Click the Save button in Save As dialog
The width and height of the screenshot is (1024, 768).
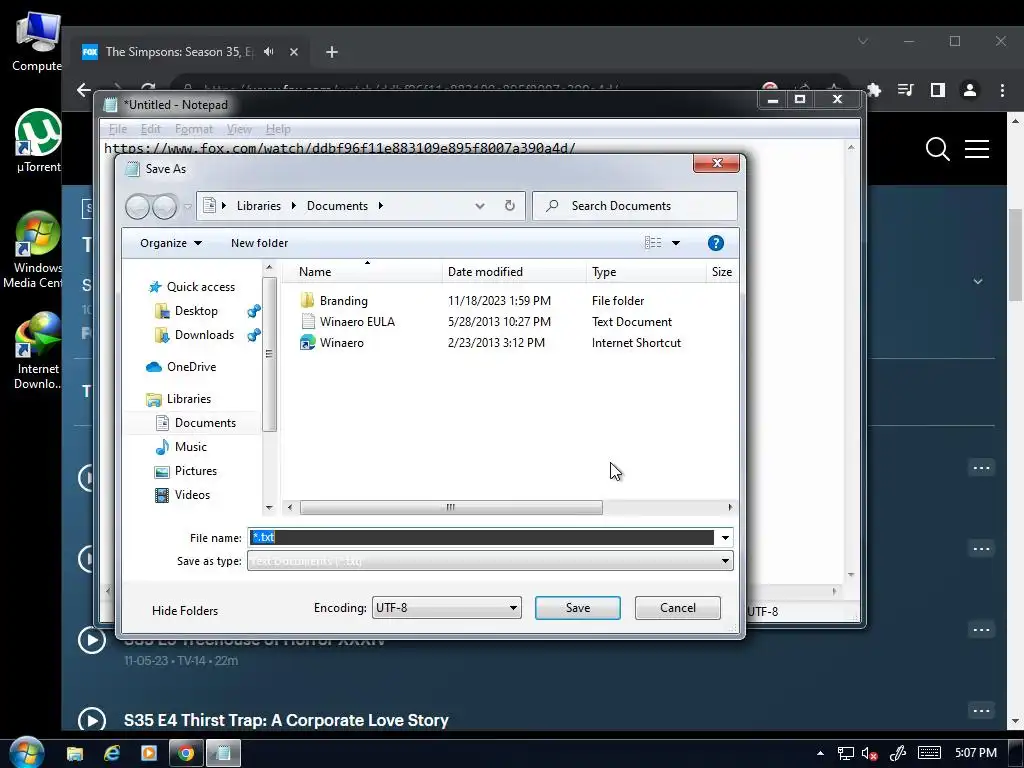(x=577, y=607)
